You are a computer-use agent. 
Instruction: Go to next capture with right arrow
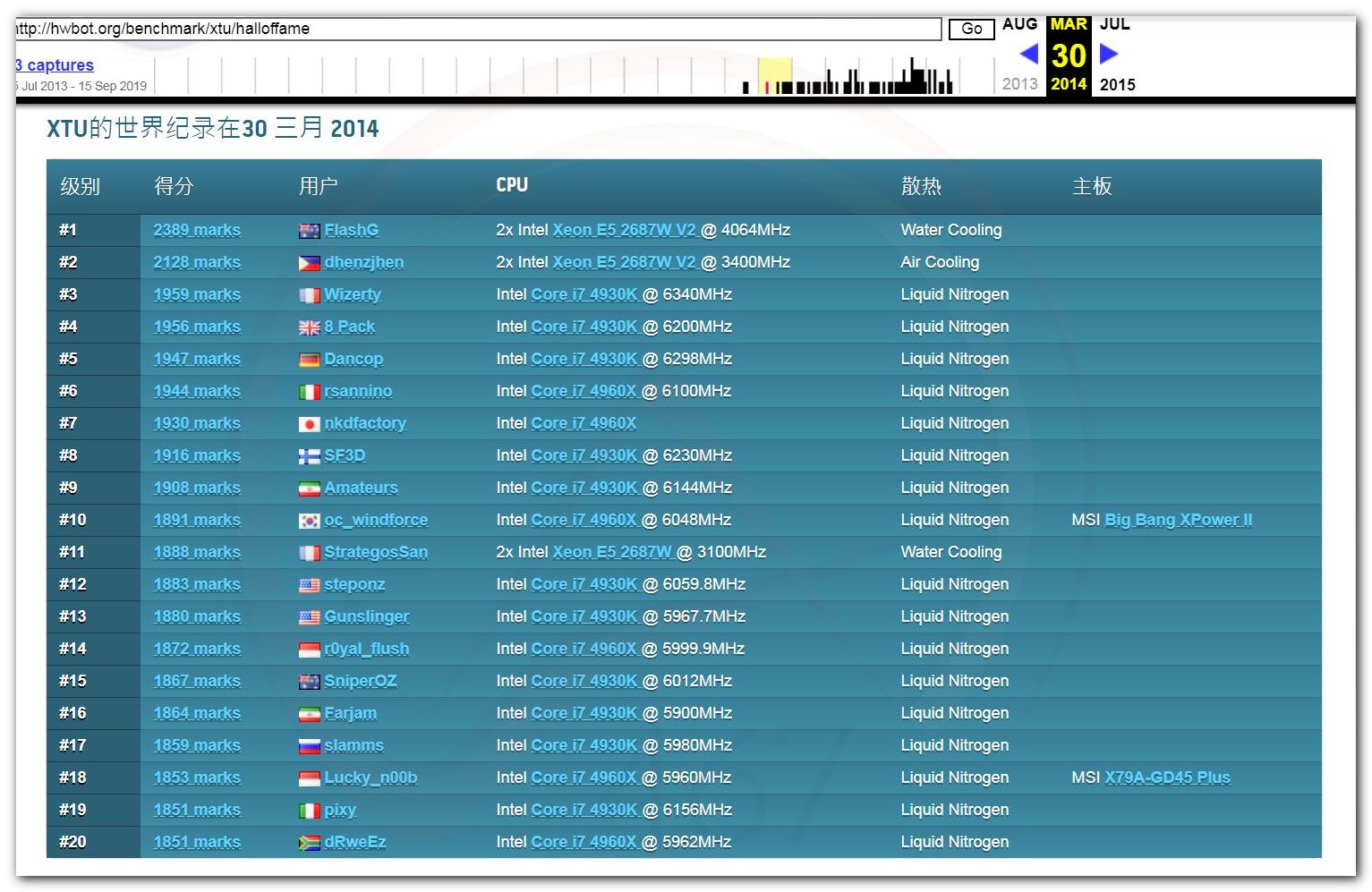click(1109, 54)
